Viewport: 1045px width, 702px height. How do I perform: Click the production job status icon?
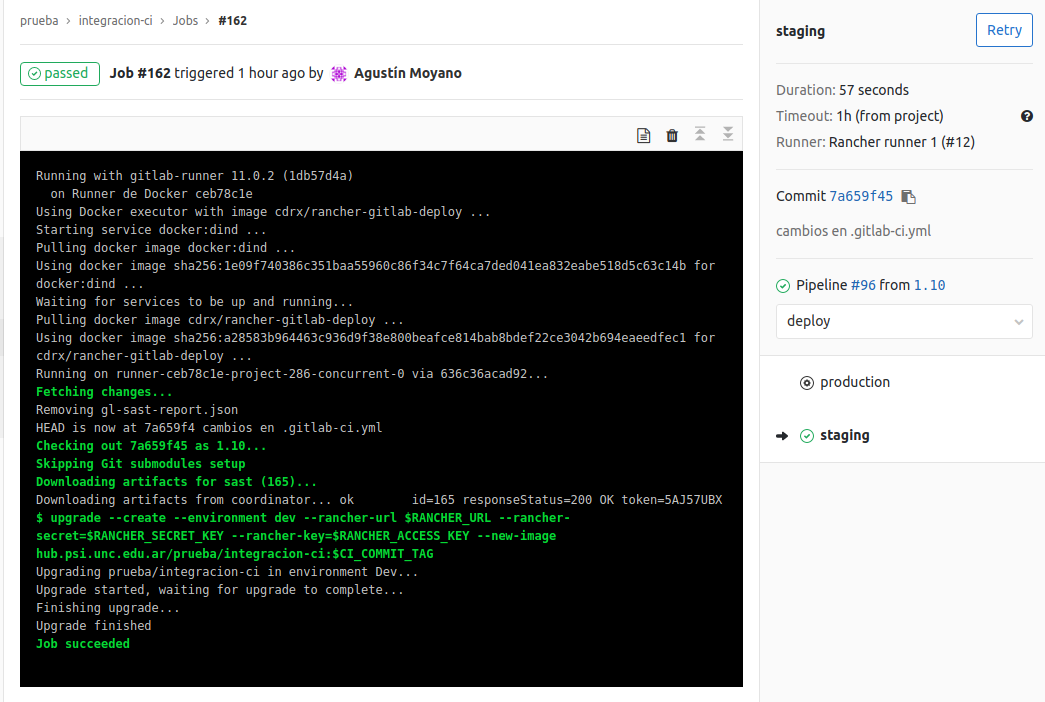pos(806,383)
